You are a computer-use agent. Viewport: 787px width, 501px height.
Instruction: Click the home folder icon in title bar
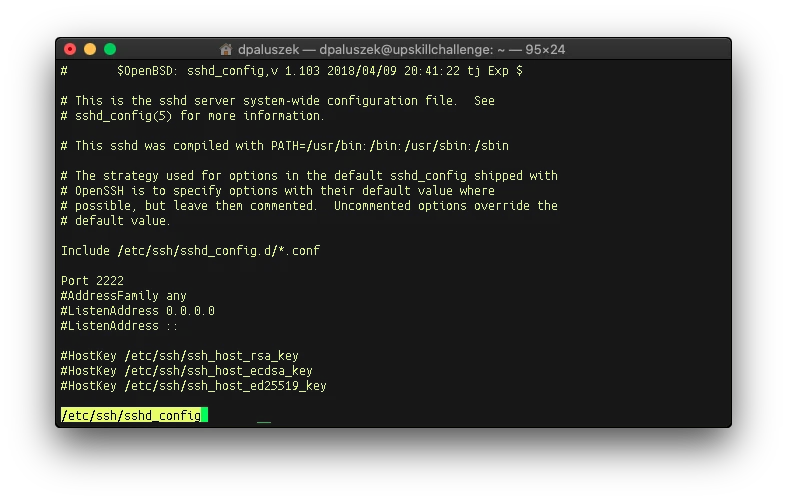pyautogui.click(x=226, y=49)
